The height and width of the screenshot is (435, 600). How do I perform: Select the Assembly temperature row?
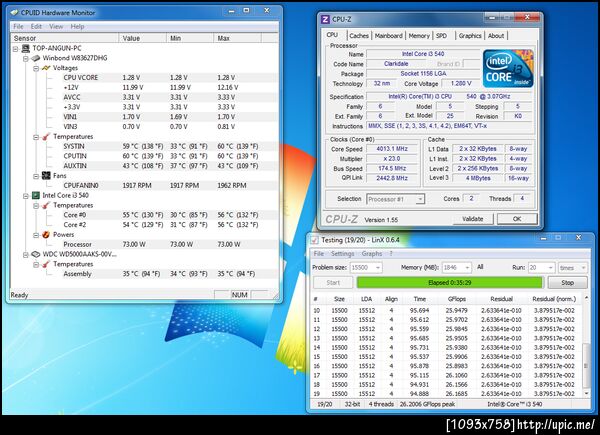tap(170, 274)
